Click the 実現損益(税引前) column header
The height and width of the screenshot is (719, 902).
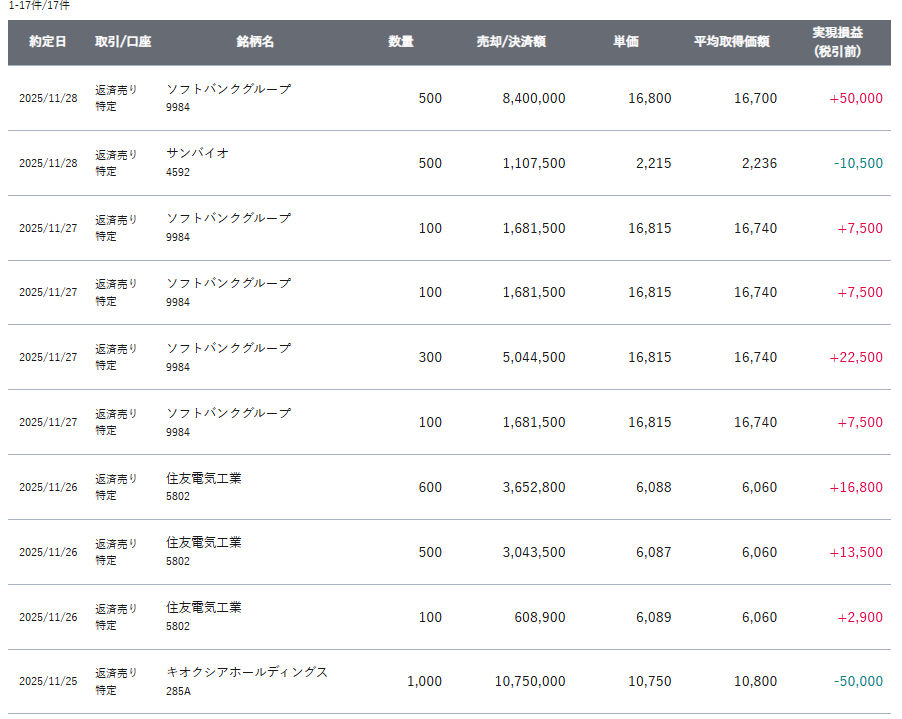[x=837, y=42]
